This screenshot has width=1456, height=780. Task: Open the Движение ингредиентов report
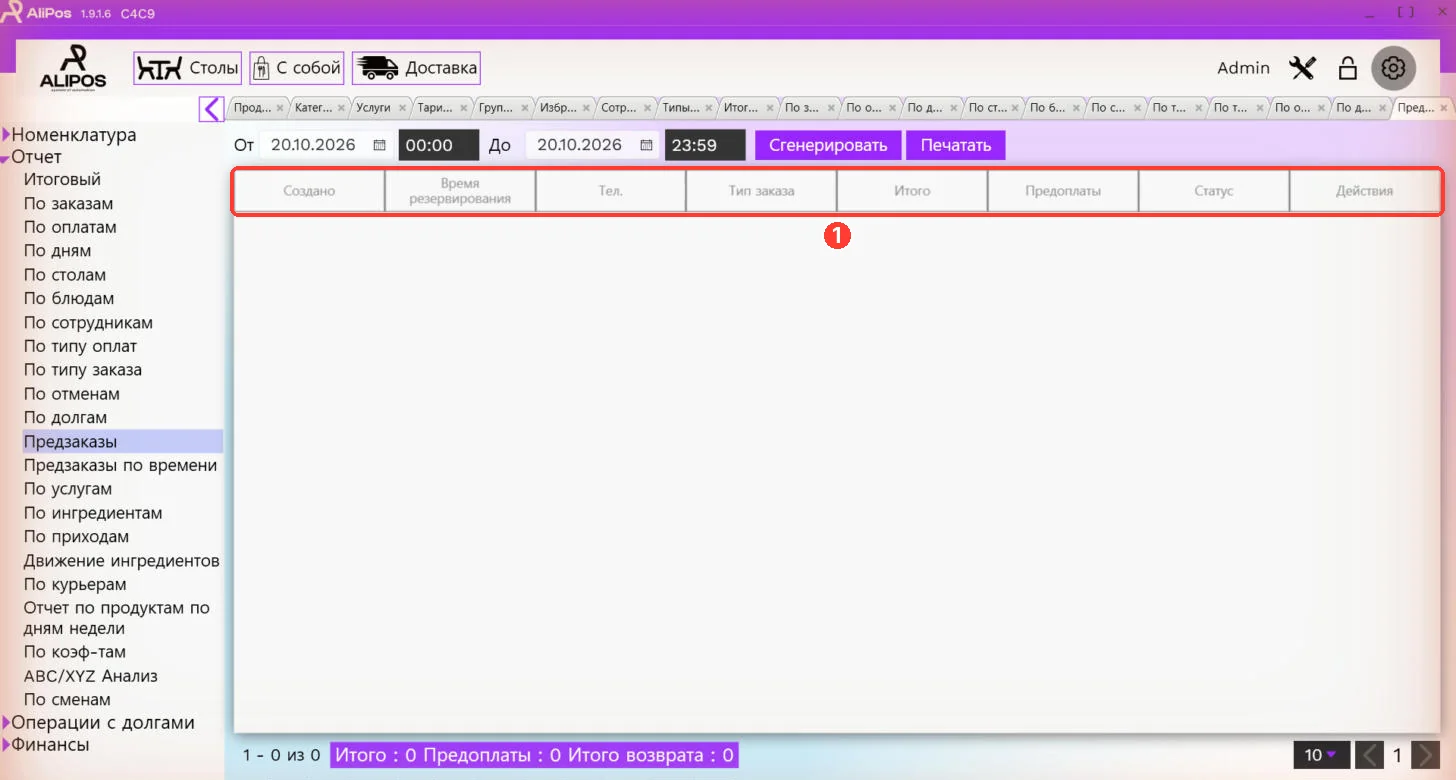(x=122, y=561)
